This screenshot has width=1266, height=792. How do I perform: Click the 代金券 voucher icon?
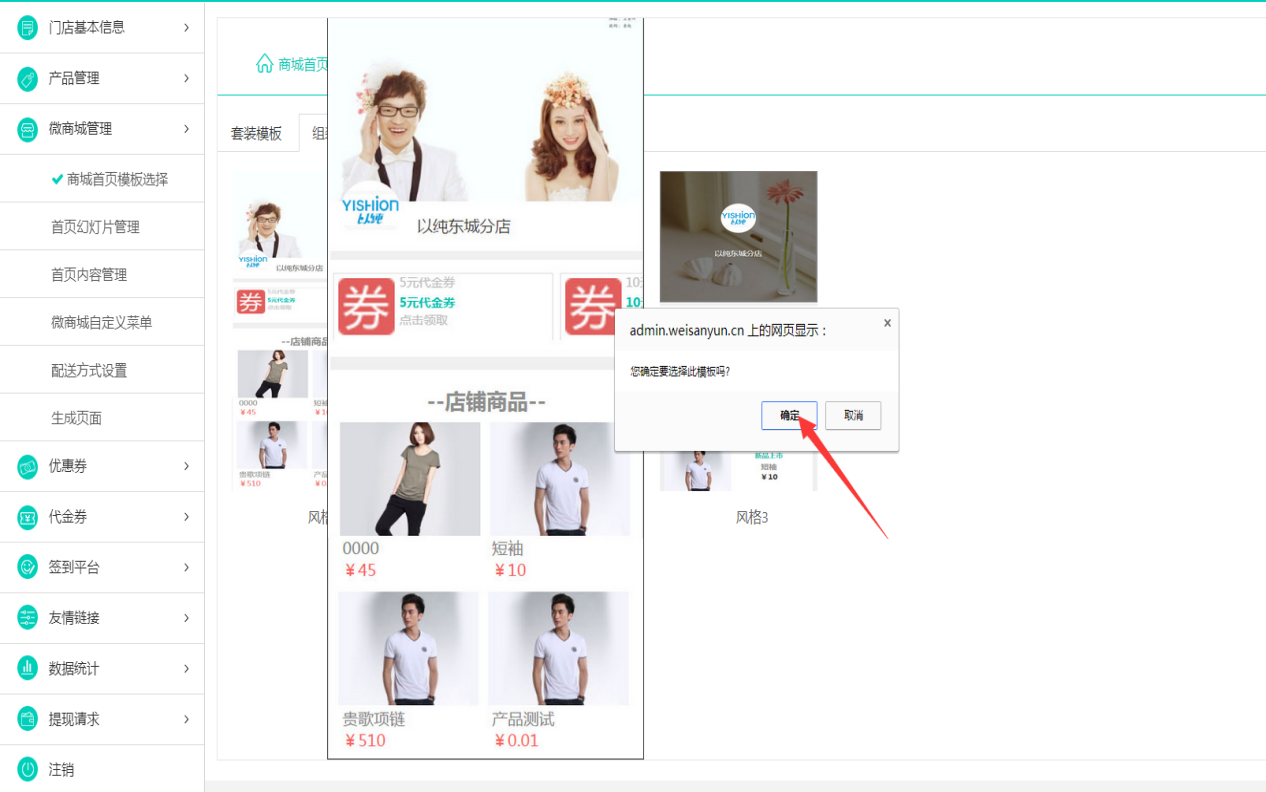tap(28, 517)
